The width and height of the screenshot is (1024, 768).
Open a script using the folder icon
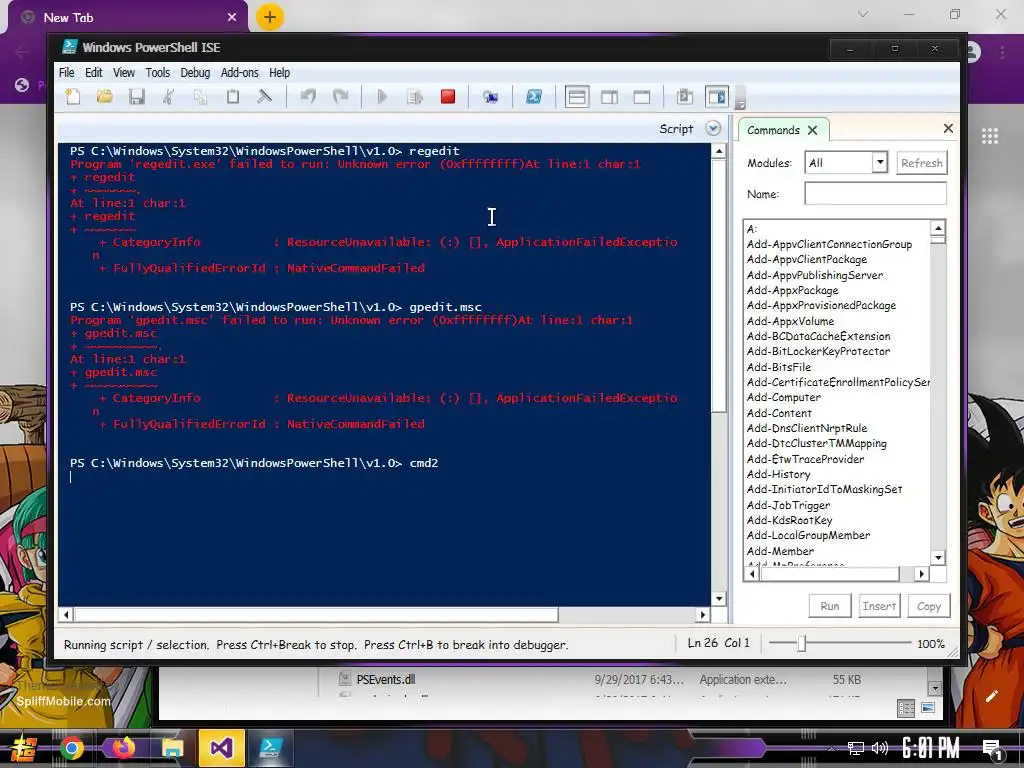click(x=104, y=97)
